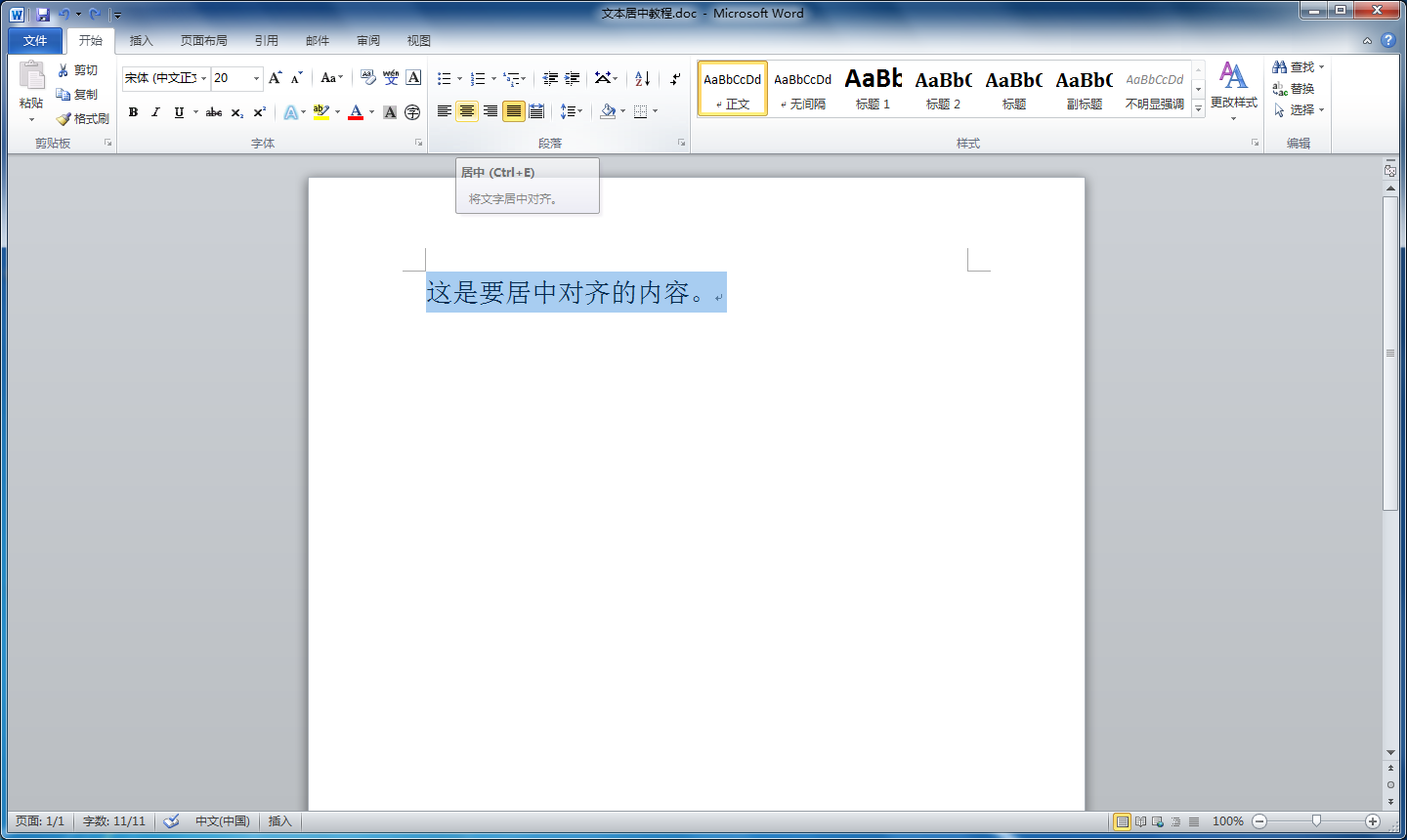Apply character border with boxed A icon

pyautogui.click(x=413, y=78)
